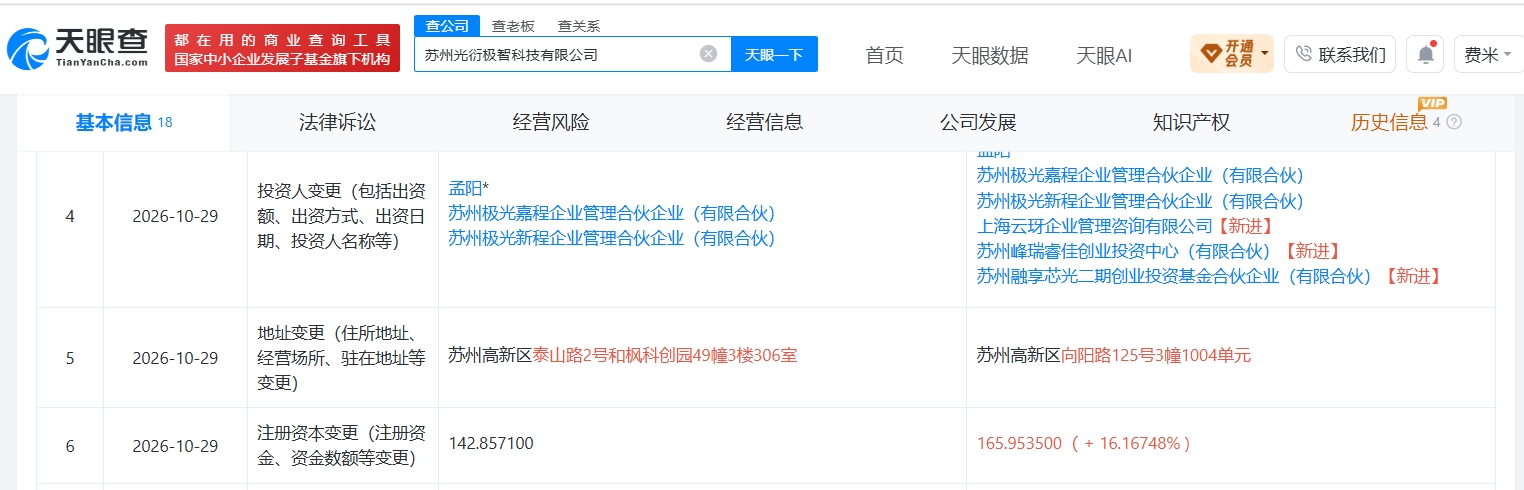Click the 注册资本变更 change item cell
Viewport: 1524px width, 490px height.
coord(343,446)
